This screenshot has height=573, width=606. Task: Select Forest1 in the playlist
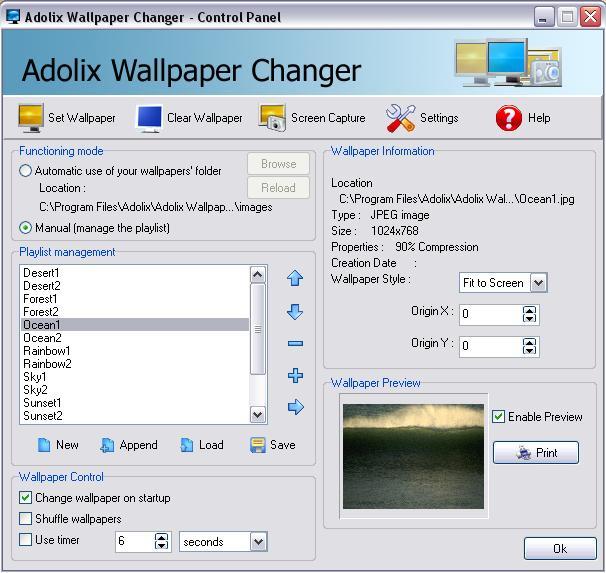(x=134, y=299)
